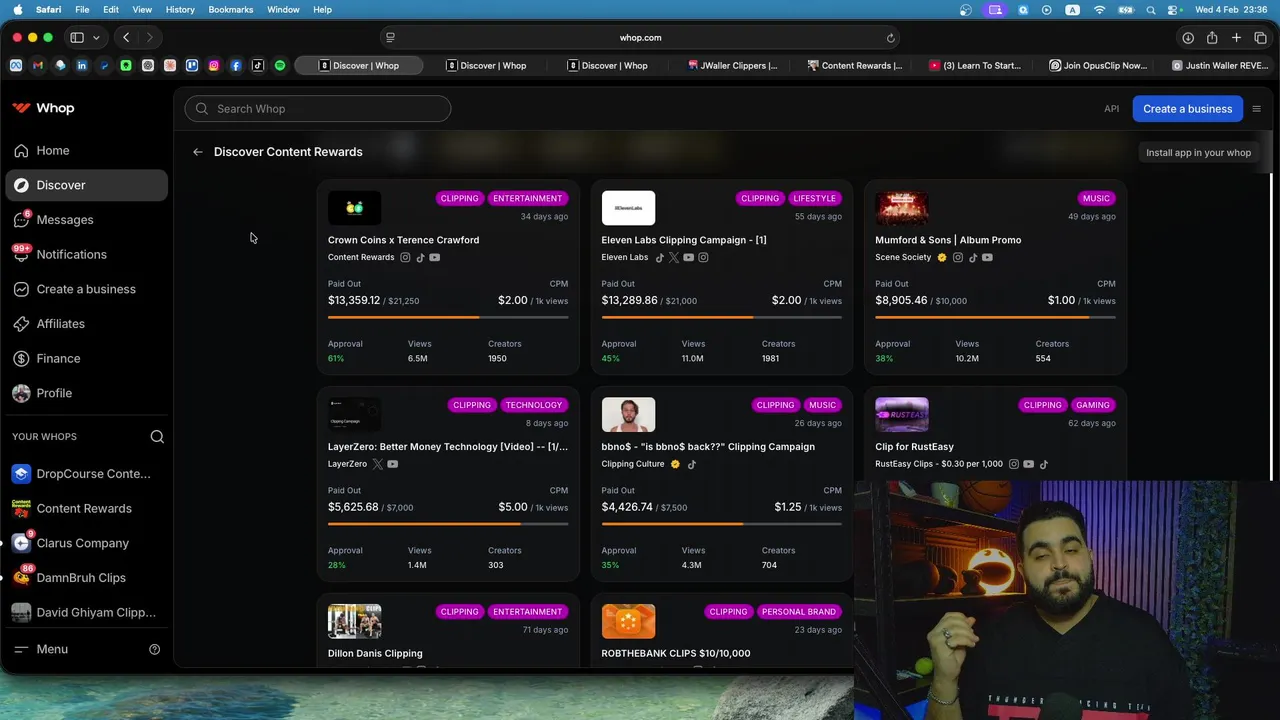This screenshot has height=720, width=1280.
Task: Open the David Ghiyam Clipping whop
Action: point(85,612)
